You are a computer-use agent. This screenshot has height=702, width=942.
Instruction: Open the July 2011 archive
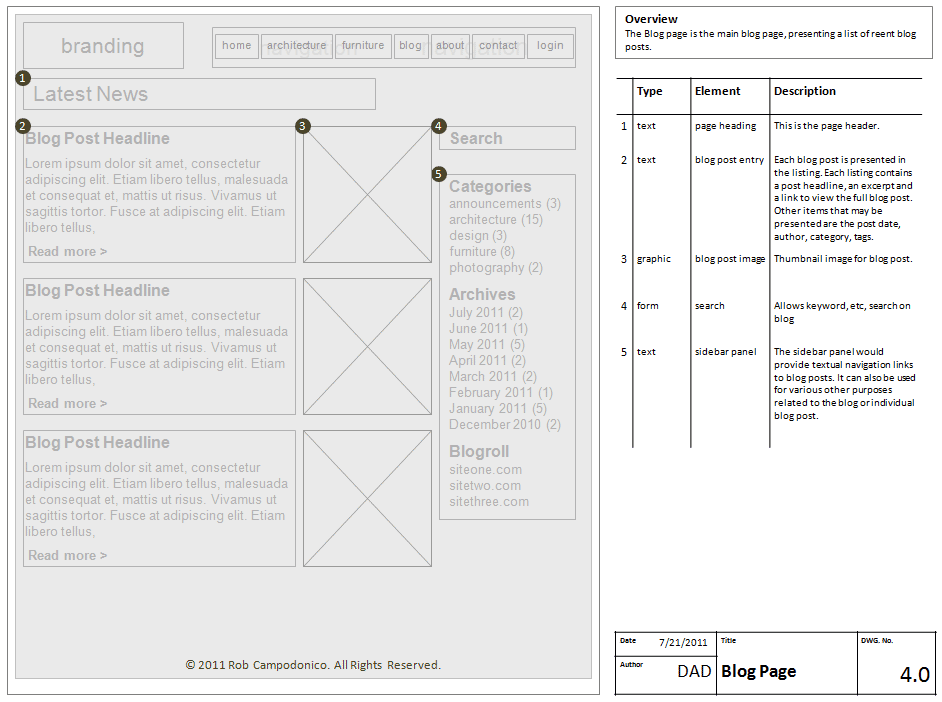[x=486, y=312]
